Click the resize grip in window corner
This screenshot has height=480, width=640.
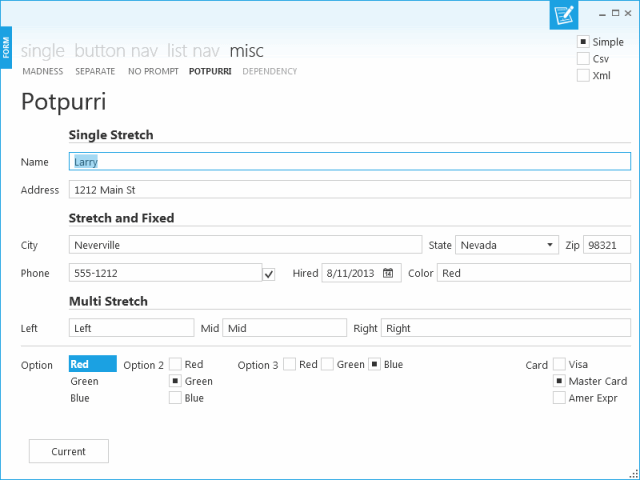(x=634, y=474)
